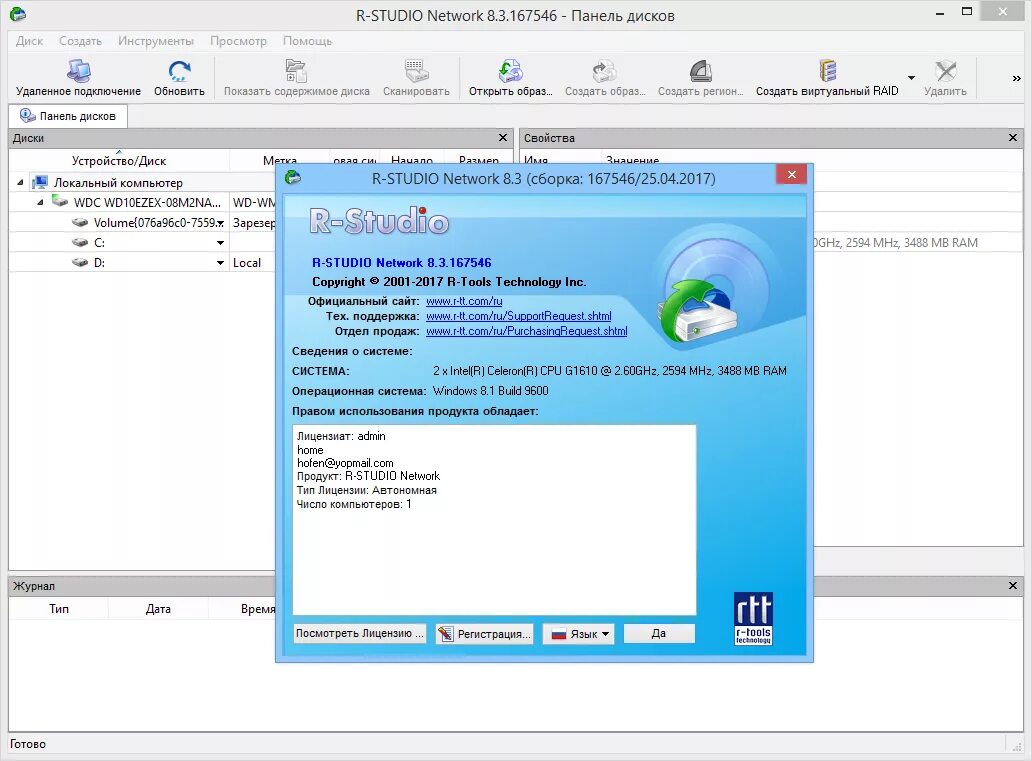The width and height of the screenshot is (1032, 761).
Task: Click the Регистрация... button
Action: point(484,634)
